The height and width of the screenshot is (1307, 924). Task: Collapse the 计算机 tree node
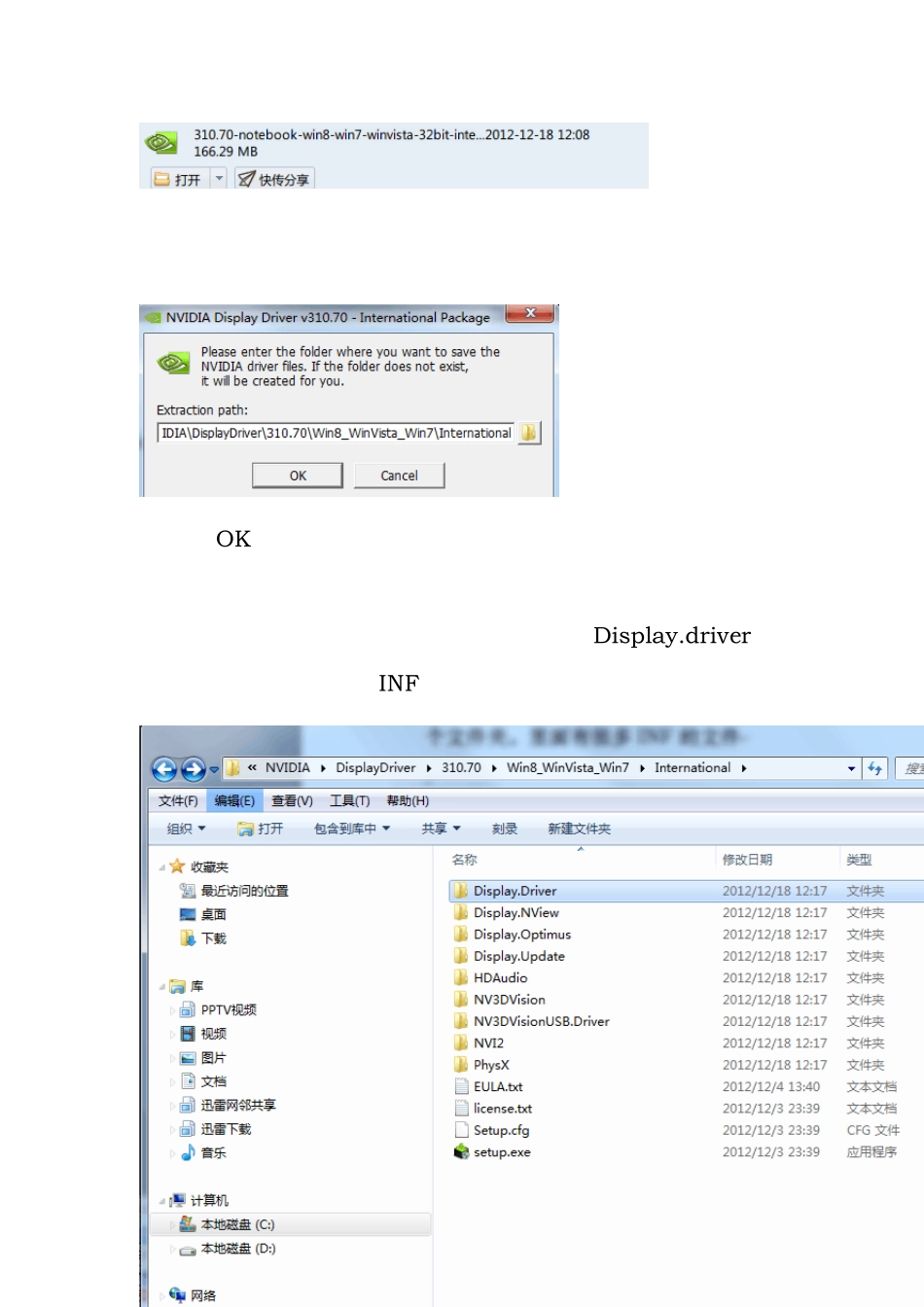pos(162,1201)
